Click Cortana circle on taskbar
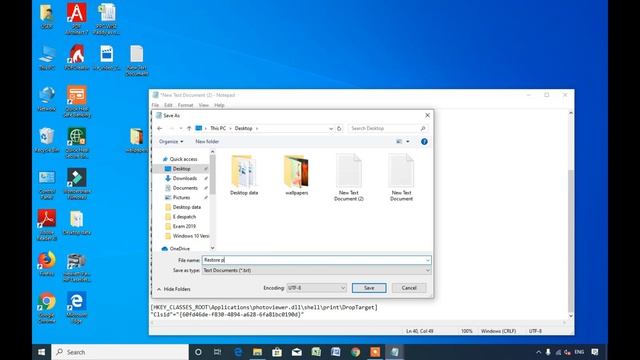 198,352
